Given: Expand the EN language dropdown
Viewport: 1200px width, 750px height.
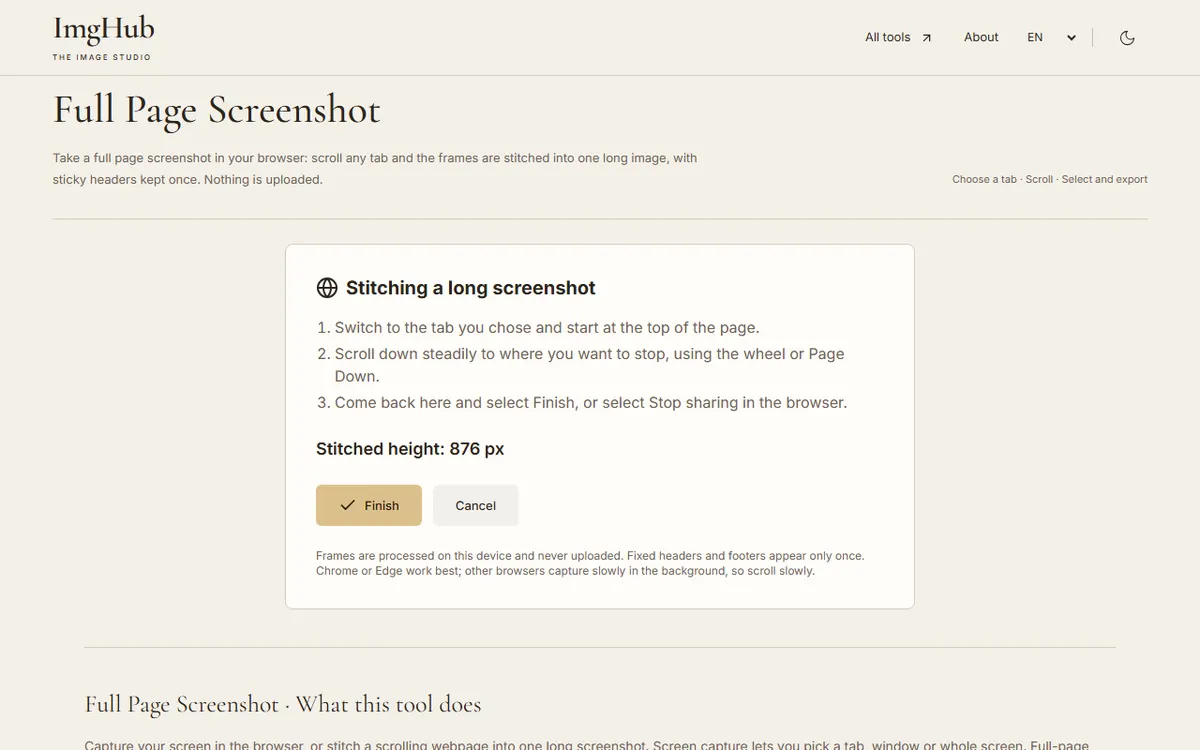Looking at the screenshot, I should (1051, 37).
